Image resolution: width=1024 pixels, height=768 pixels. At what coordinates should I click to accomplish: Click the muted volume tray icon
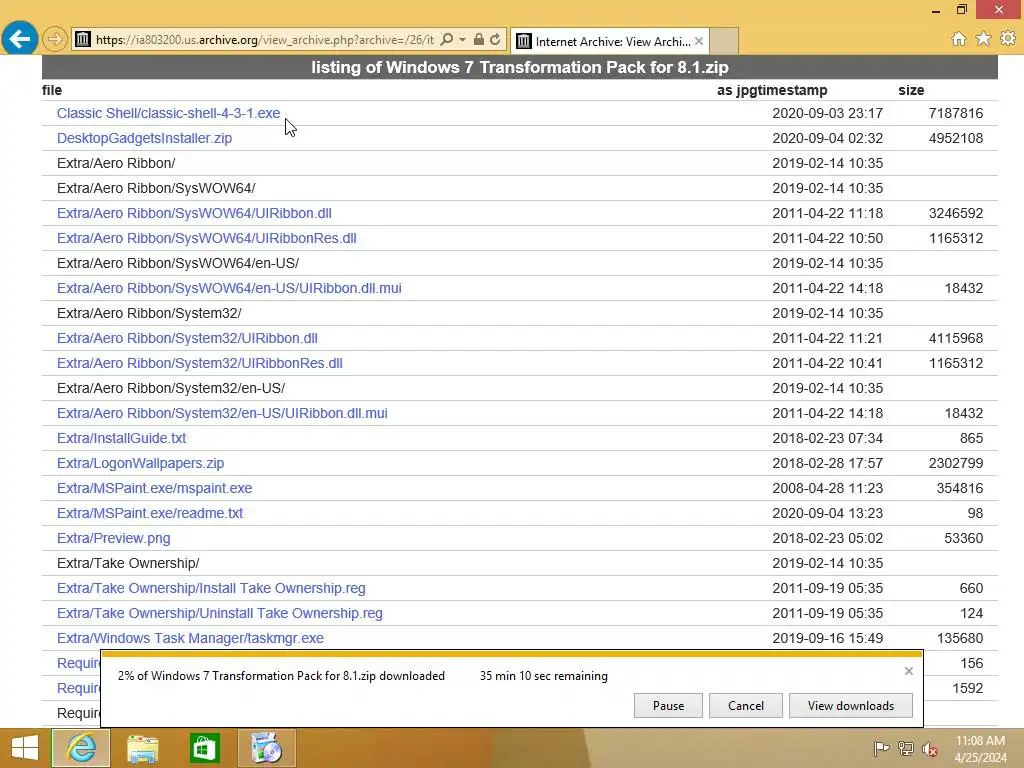tap(930, 748)
